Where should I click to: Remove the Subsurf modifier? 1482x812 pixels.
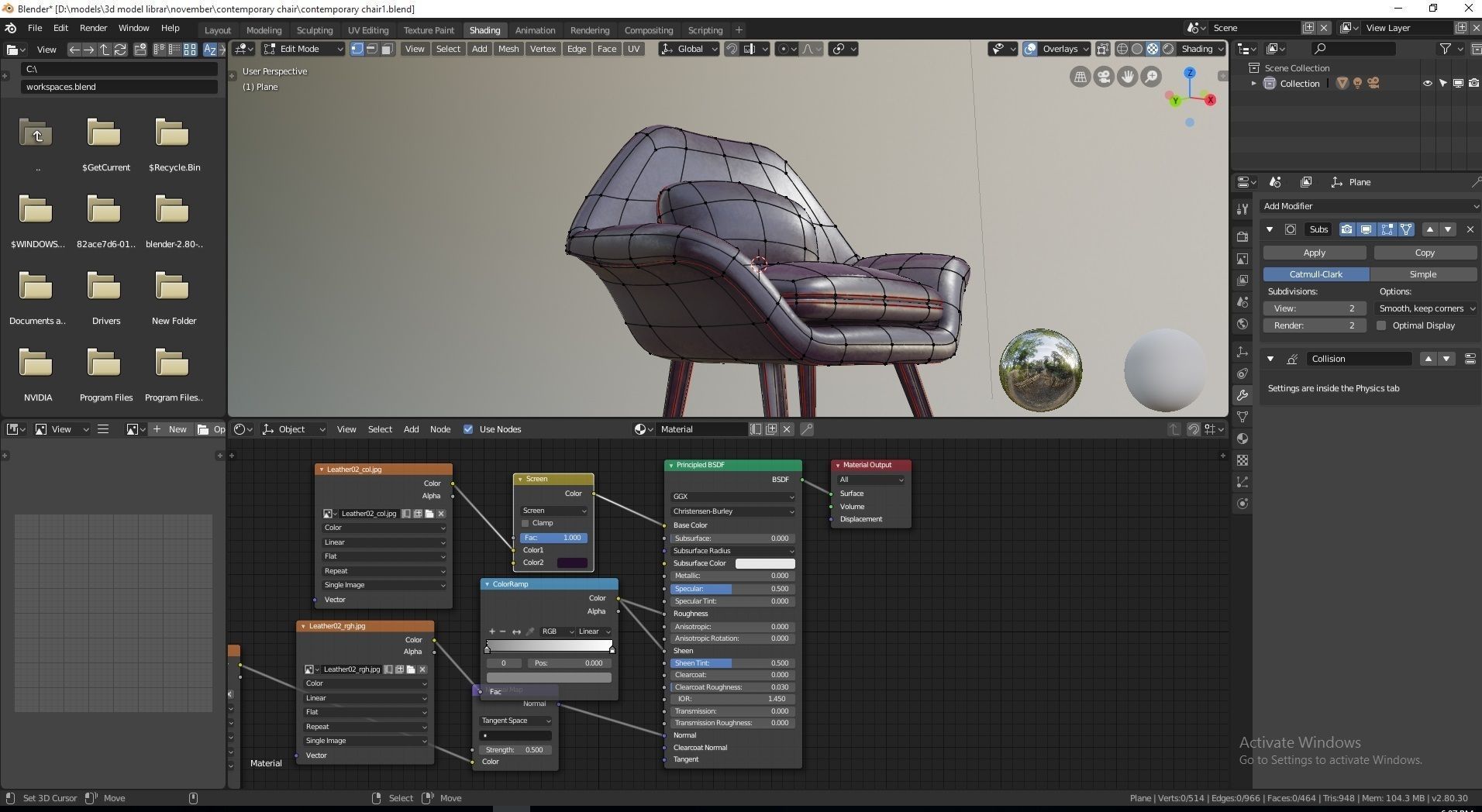[1470, 229]
